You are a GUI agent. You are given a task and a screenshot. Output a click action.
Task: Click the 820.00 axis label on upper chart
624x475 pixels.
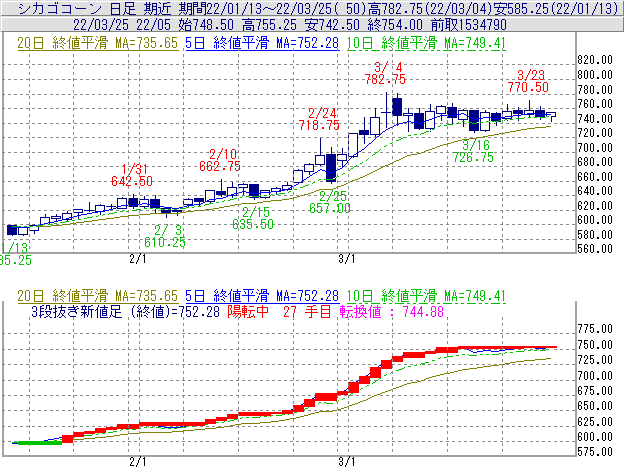[x=595, y=60]
